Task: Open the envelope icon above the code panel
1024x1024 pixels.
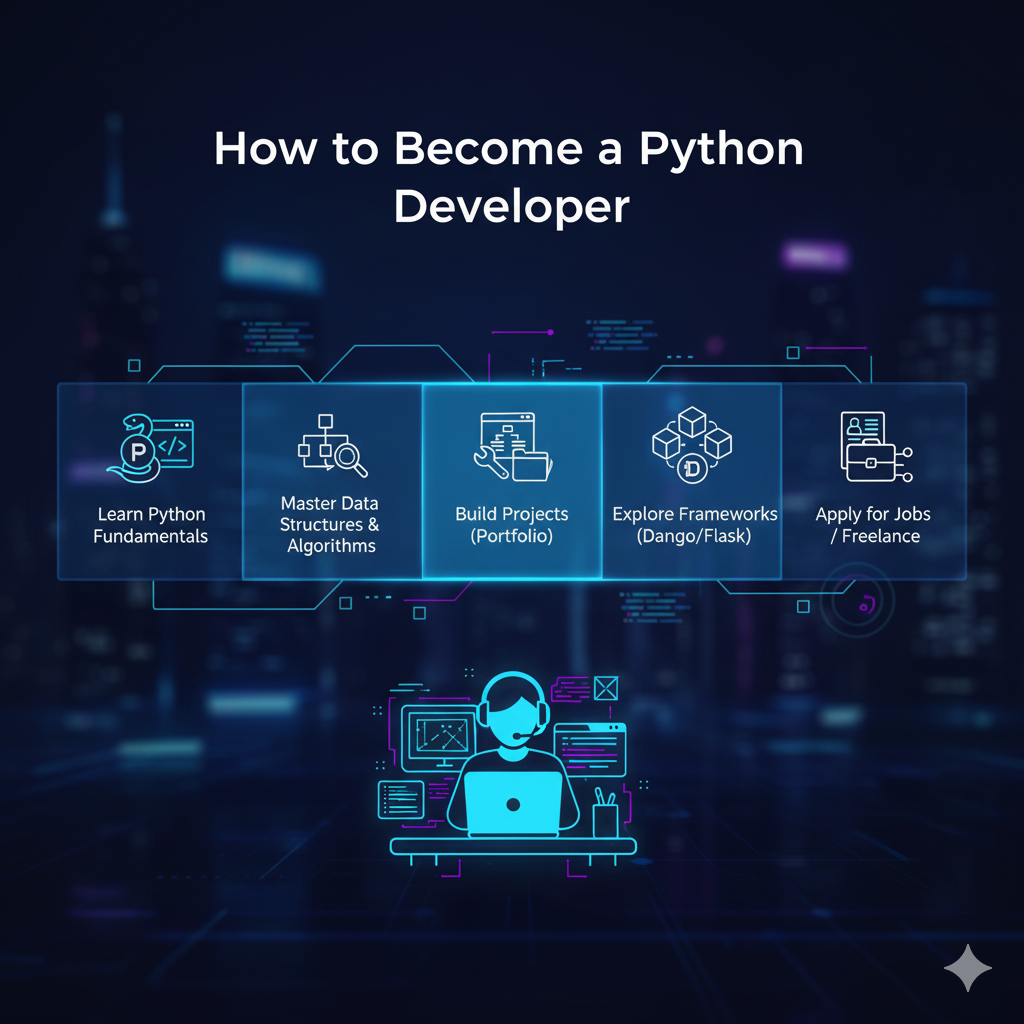Action: (x=604, y=686)
